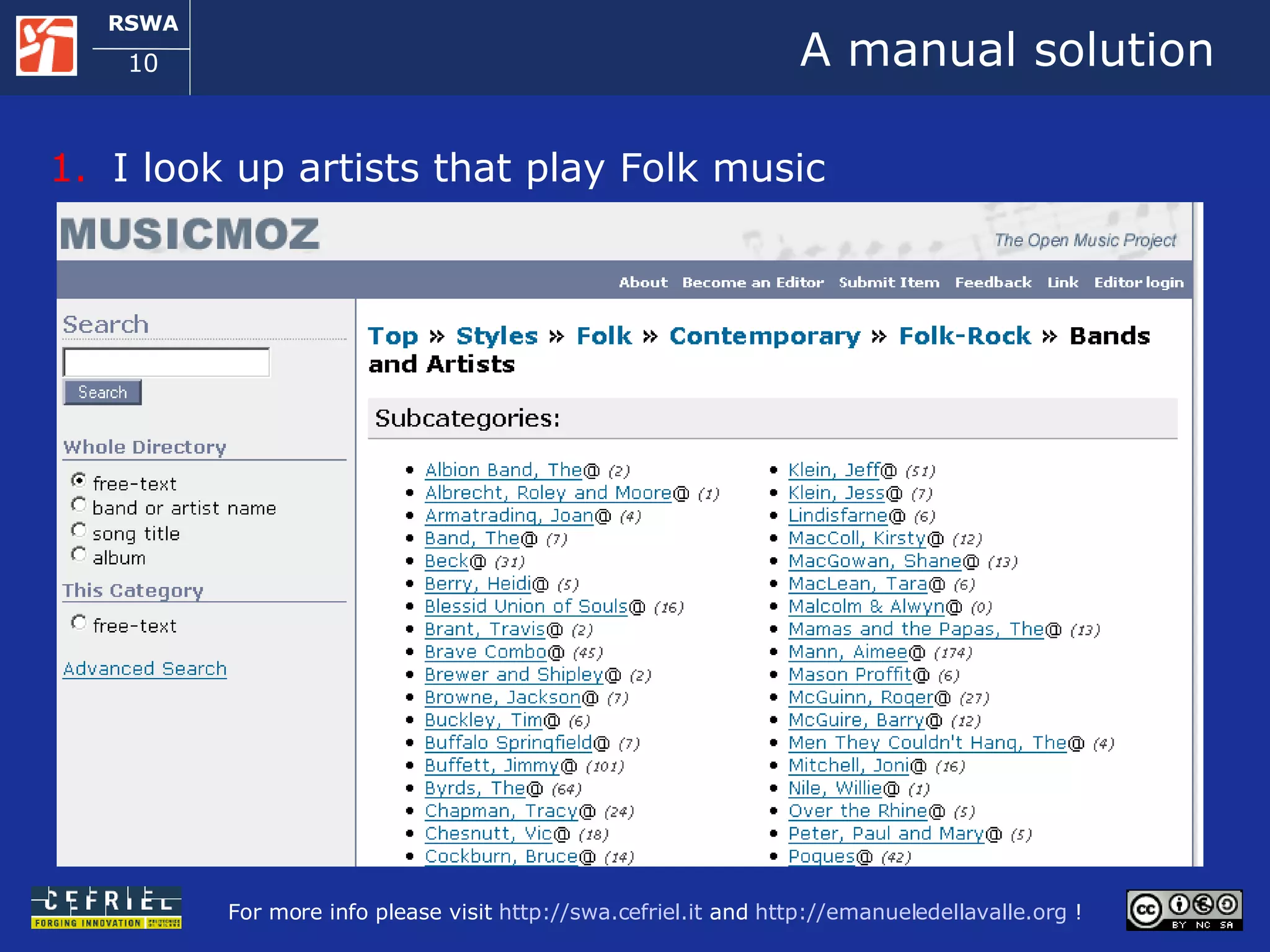The image size is (1270, 952).
Task: Open Albion Band, The subcategory
Action: click(x=504, y=470)
